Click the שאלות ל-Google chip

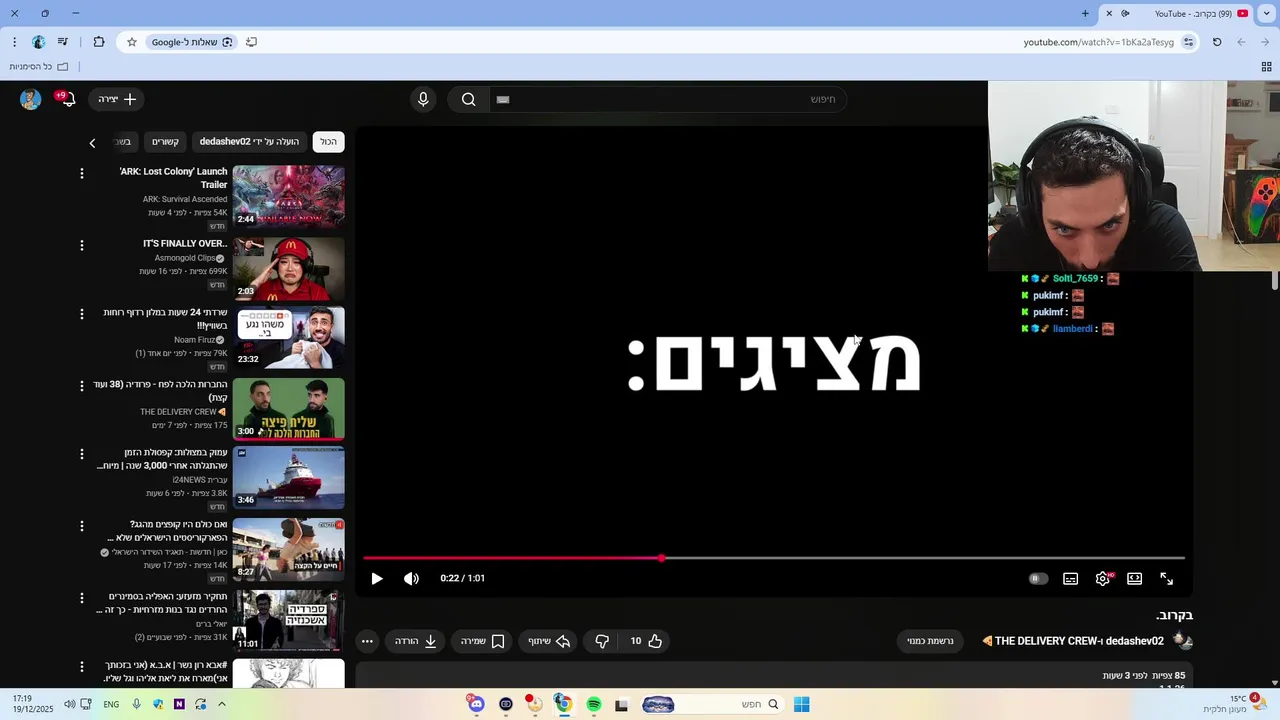click(x=192, y=42)
